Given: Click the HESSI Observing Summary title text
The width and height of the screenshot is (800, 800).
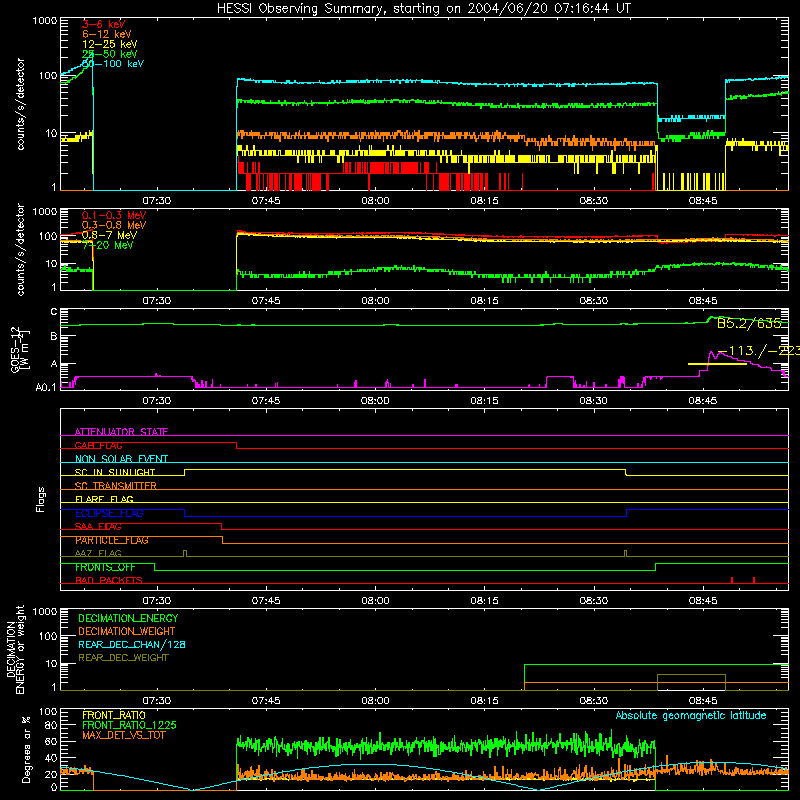Looking at the screenshot, I should (423, 9).
